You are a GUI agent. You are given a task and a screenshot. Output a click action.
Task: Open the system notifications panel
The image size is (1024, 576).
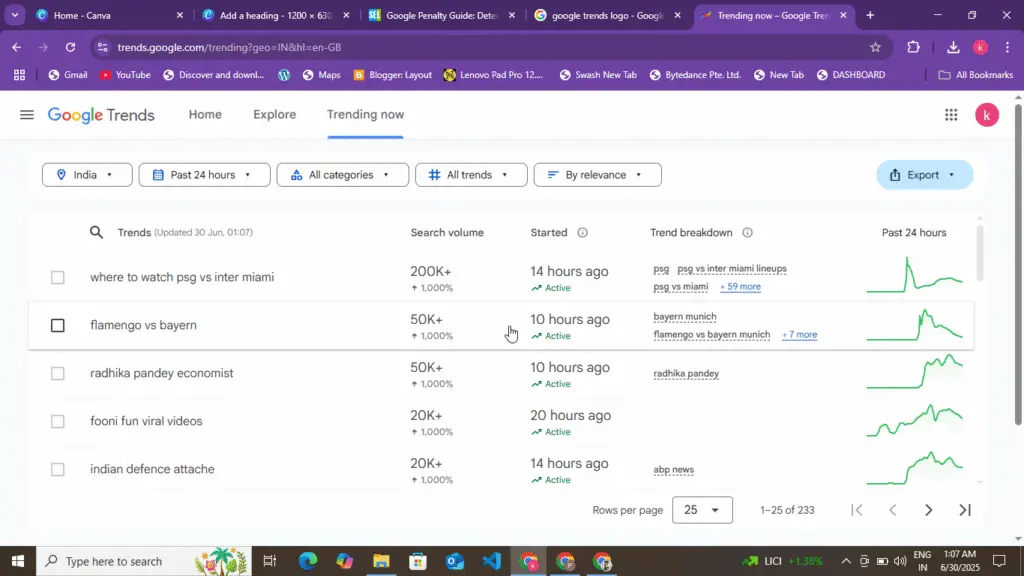(x=999, y=561)
